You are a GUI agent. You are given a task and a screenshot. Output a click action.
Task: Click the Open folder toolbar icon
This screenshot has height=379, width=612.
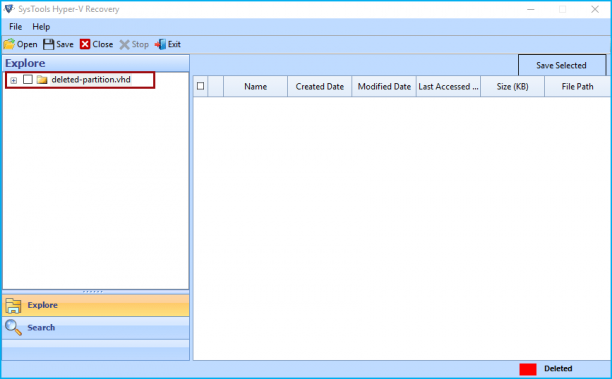click(x=9, y=44)
